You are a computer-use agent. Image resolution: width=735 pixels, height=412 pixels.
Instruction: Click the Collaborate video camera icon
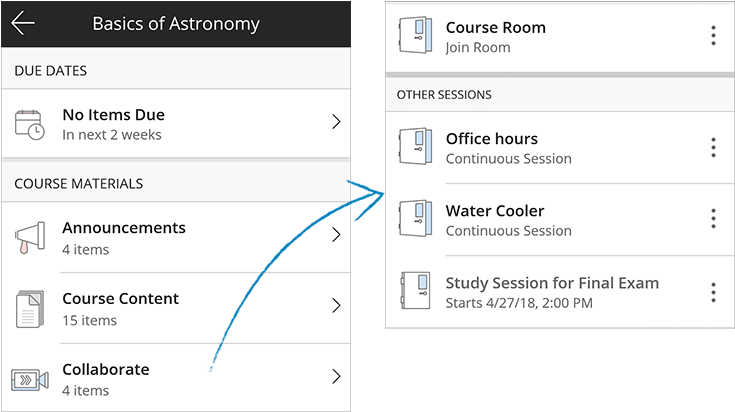click(30, 379)
